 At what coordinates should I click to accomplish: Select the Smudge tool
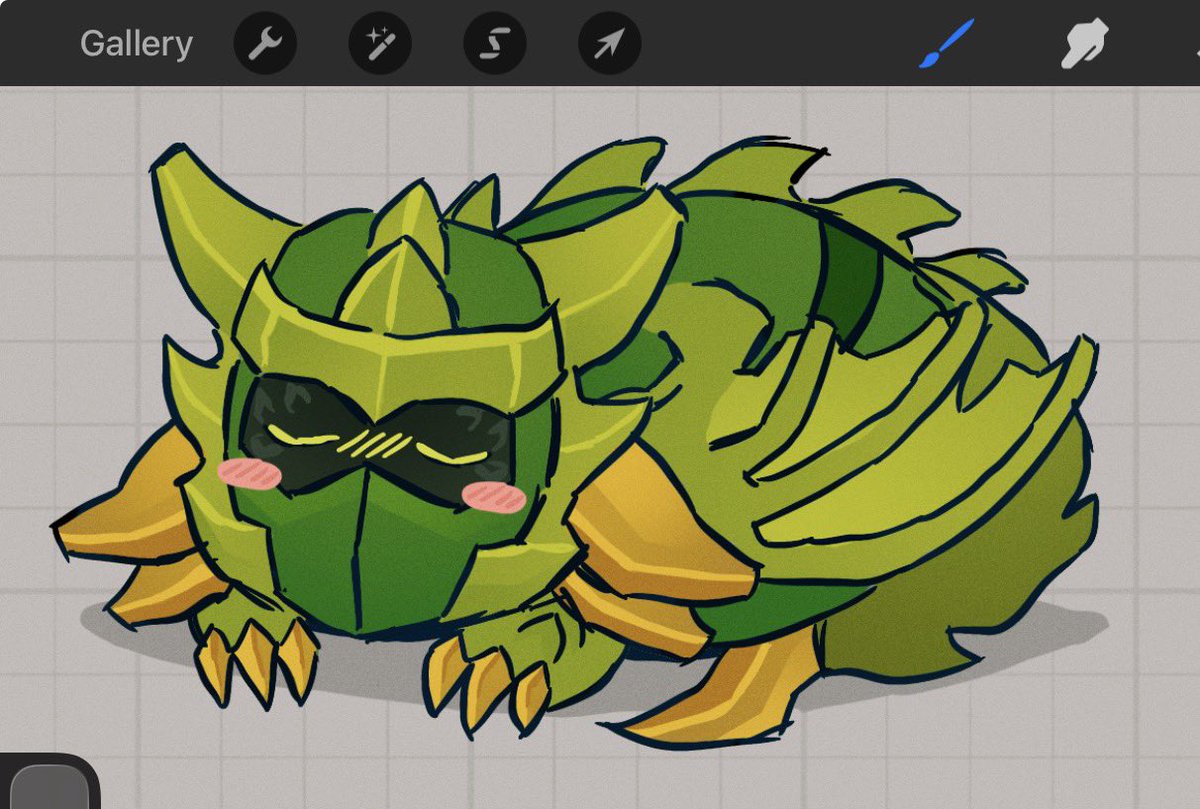[x=1085, y=45]
